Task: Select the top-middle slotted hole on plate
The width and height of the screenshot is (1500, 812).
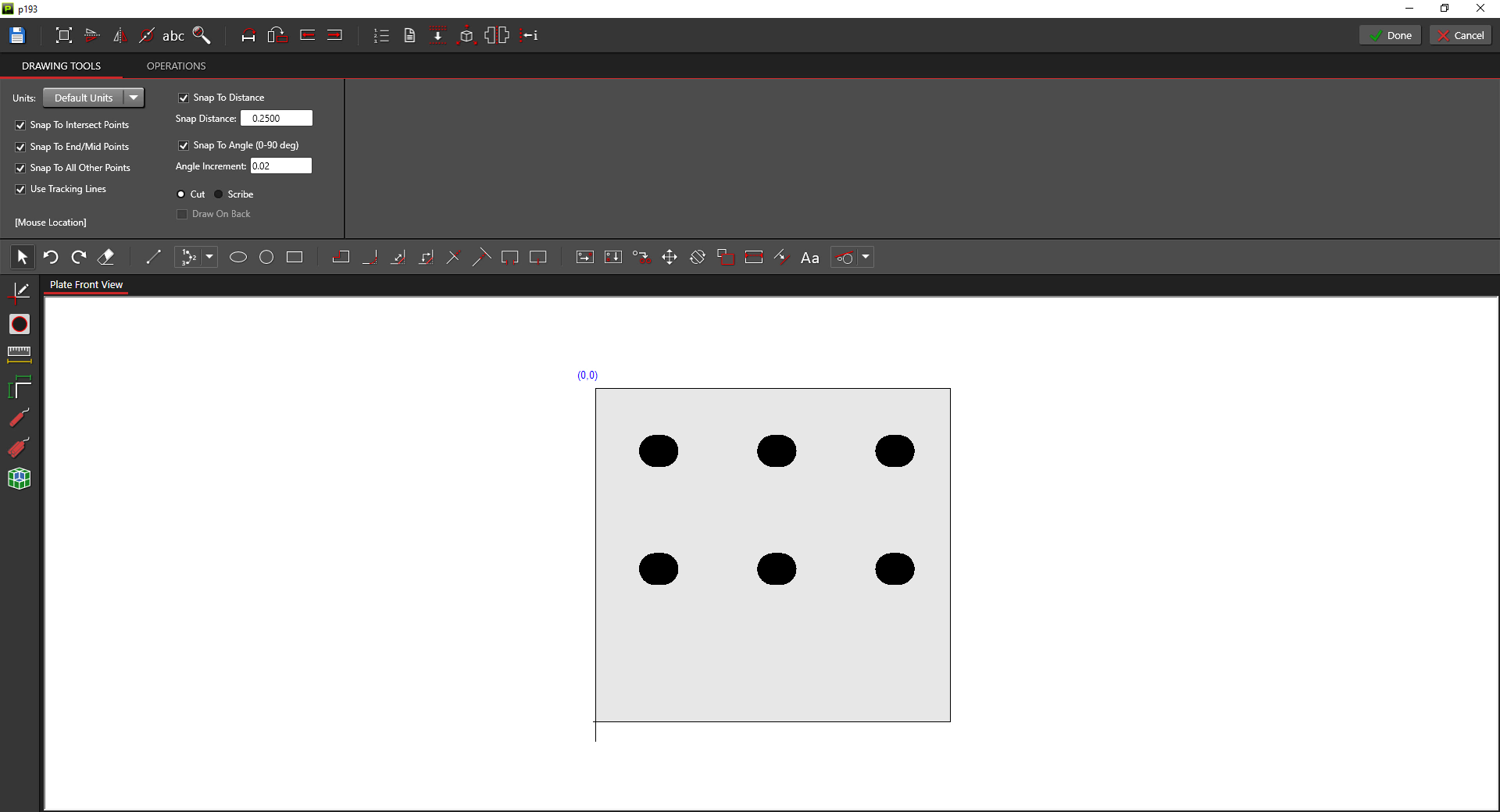Action: (777, 451)
